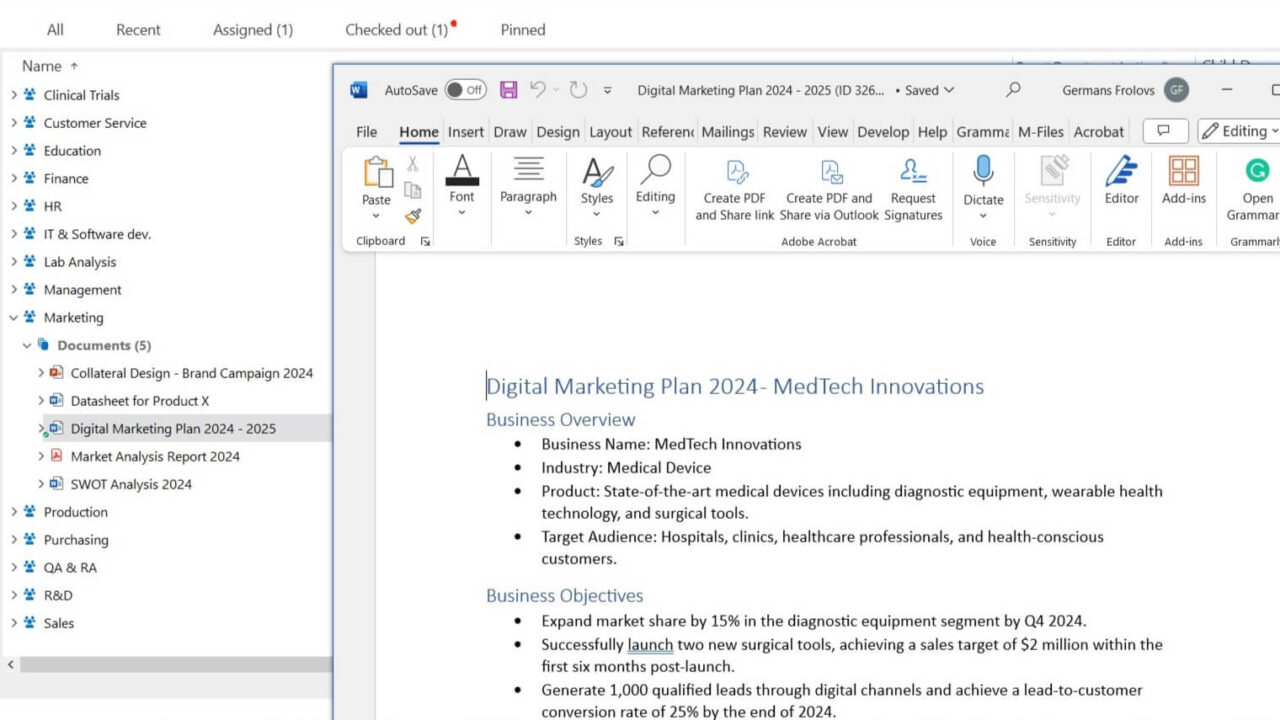1280x720 pixels.
Task: Open the Saved status dropdown in the title
Action: pyautogui.click(x=929, y=90)
